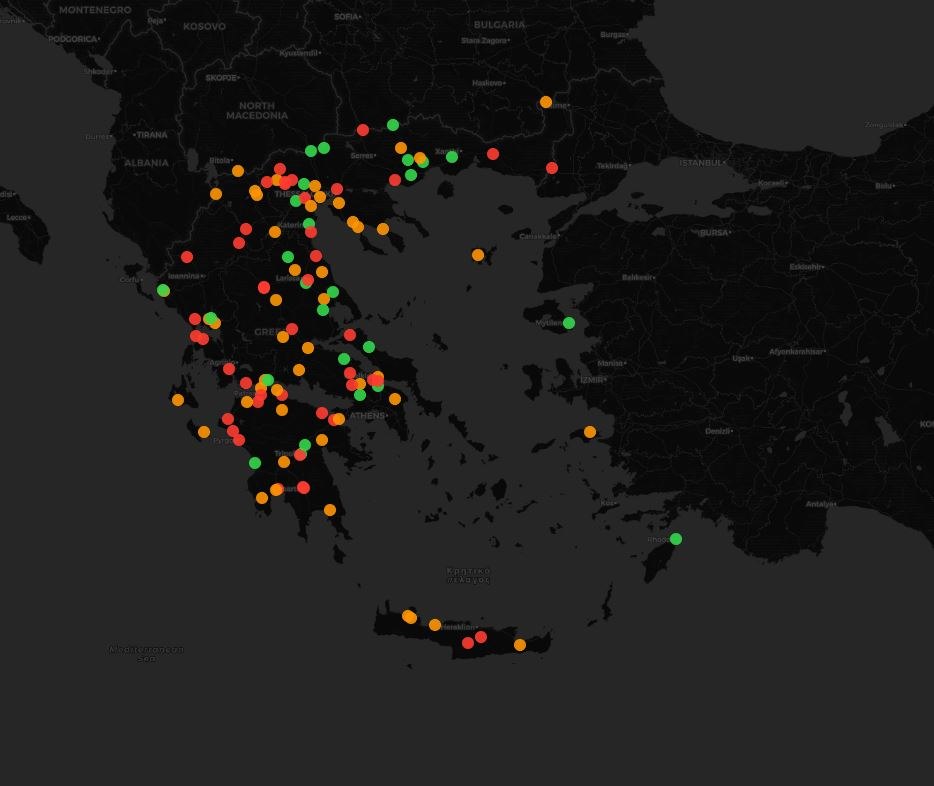Select the green marker near Mytilene
934x786 pixels.
tap(569, 323)
